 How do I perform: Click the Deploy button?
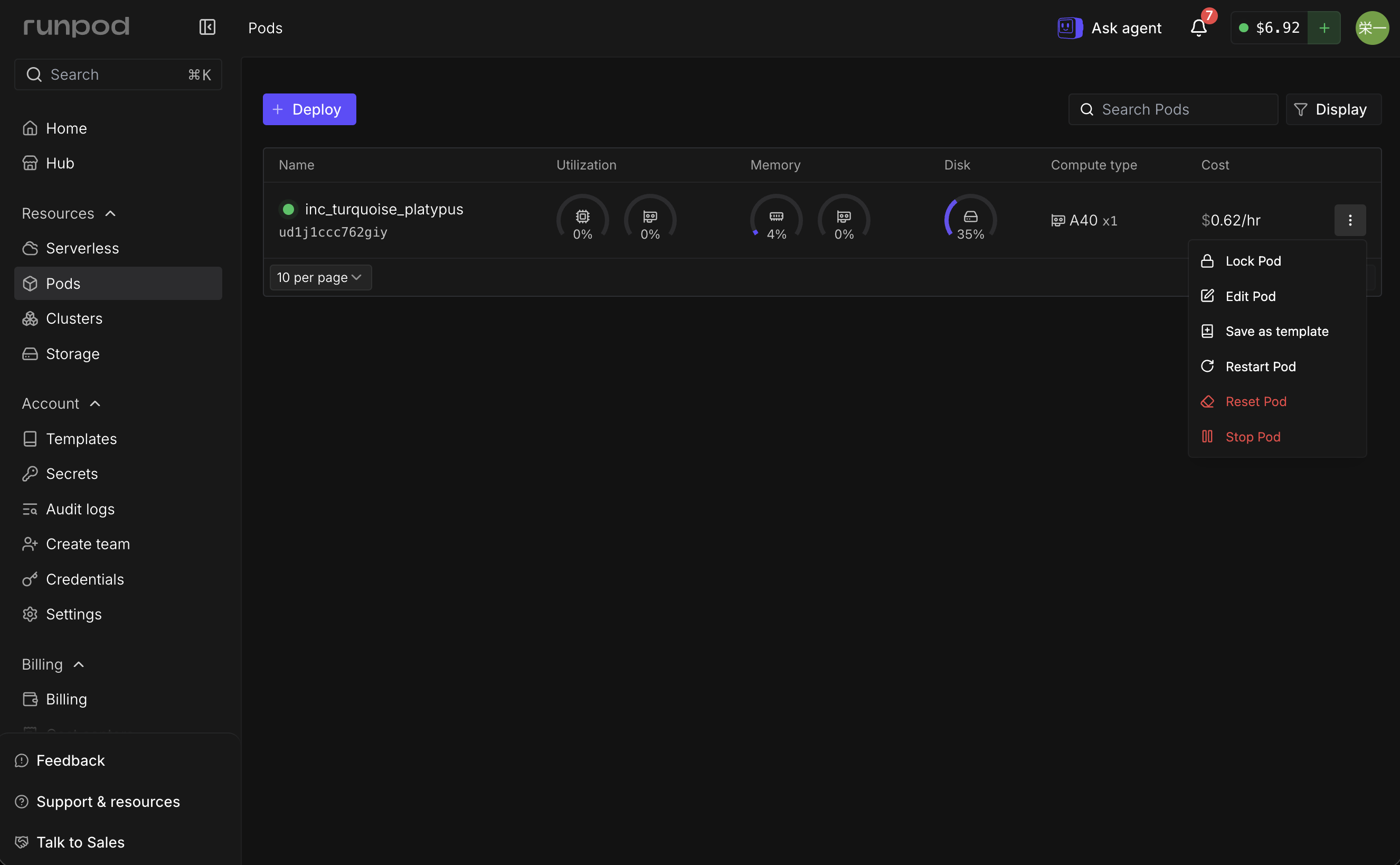pyautogui.click(x=309, y=109)
